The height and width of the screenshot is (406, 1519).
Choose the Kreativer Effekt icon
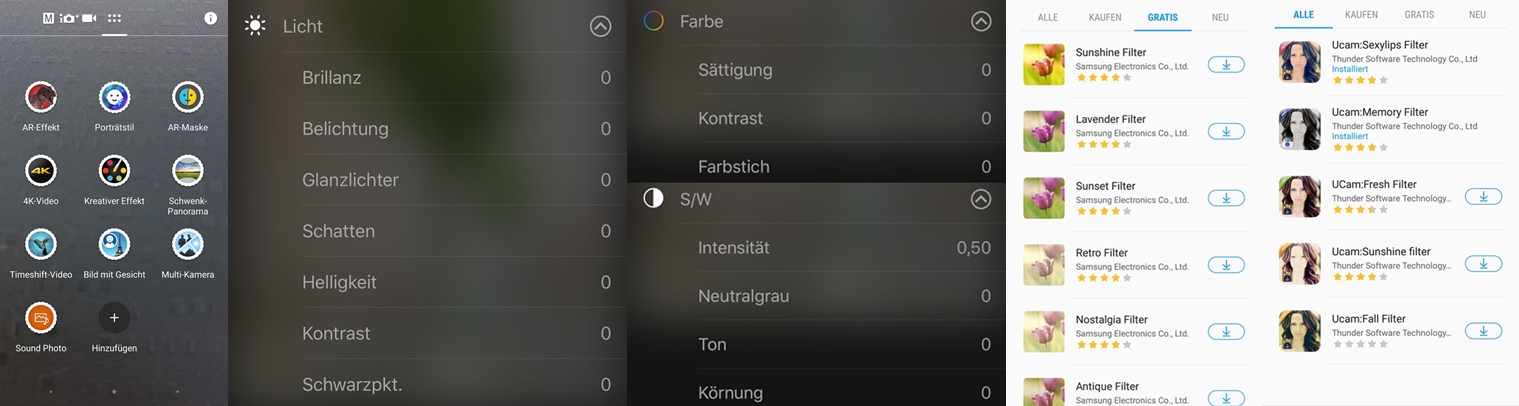pos(114,171)
